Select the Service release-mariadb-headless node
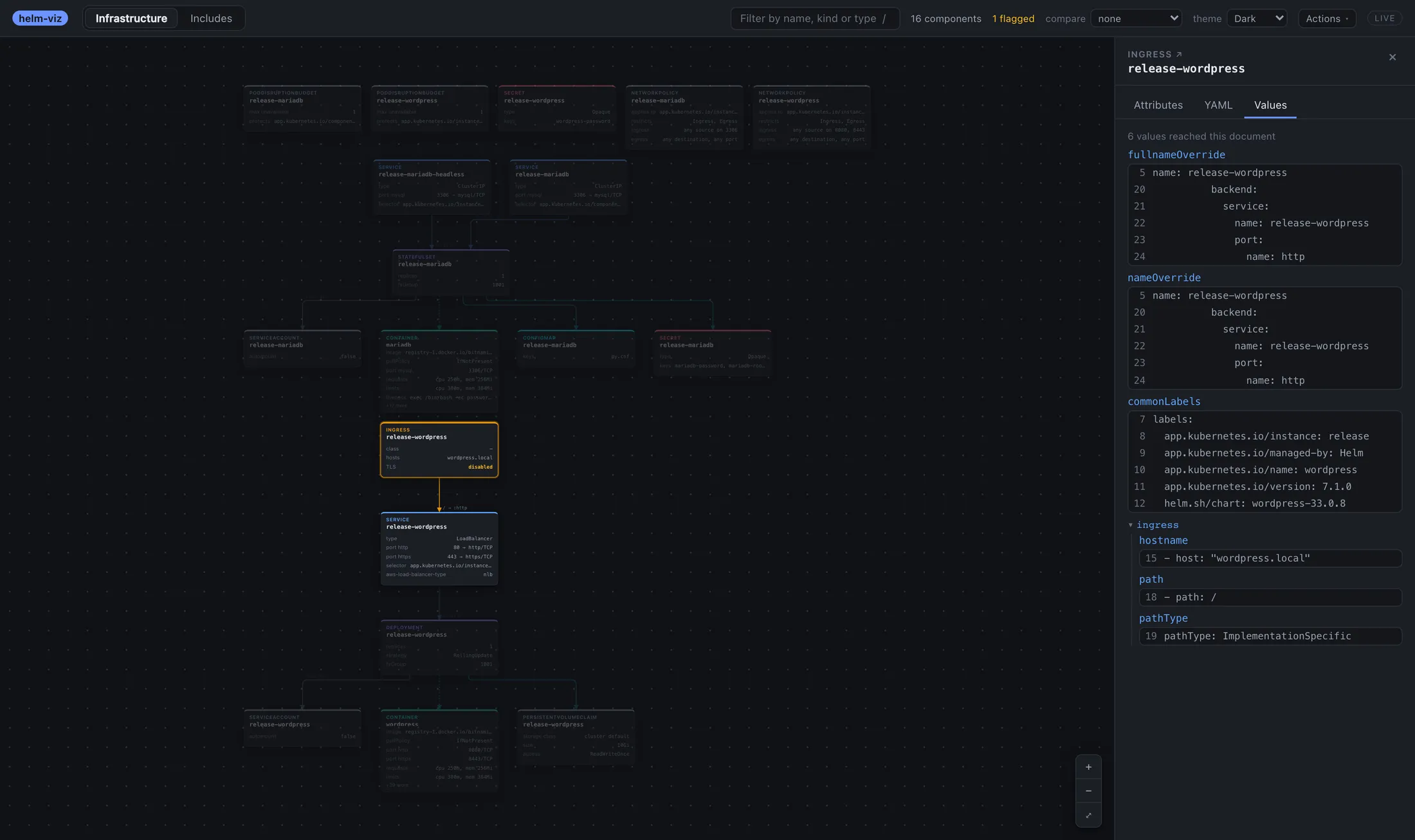 click(x=432, y=187)
